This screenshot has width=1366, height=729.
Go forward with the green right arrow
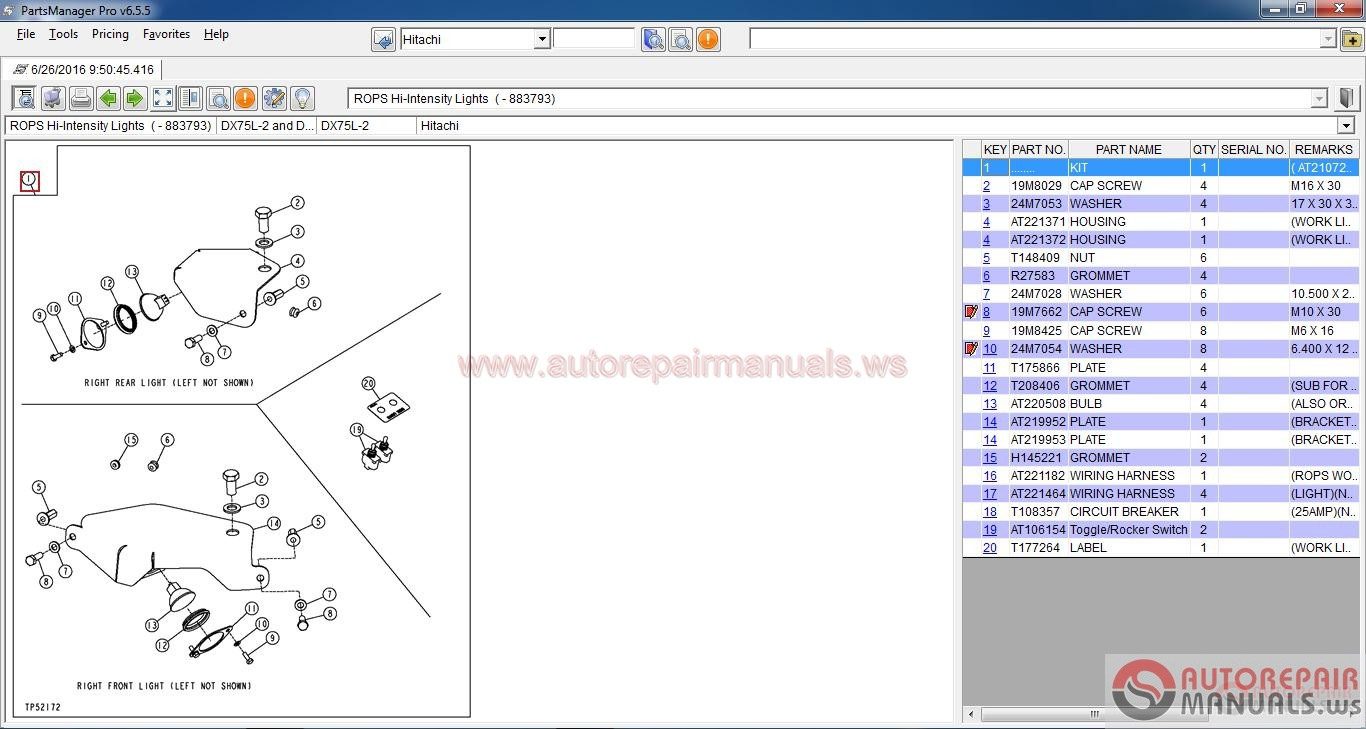pyautogui.click(x=134, y=98)
